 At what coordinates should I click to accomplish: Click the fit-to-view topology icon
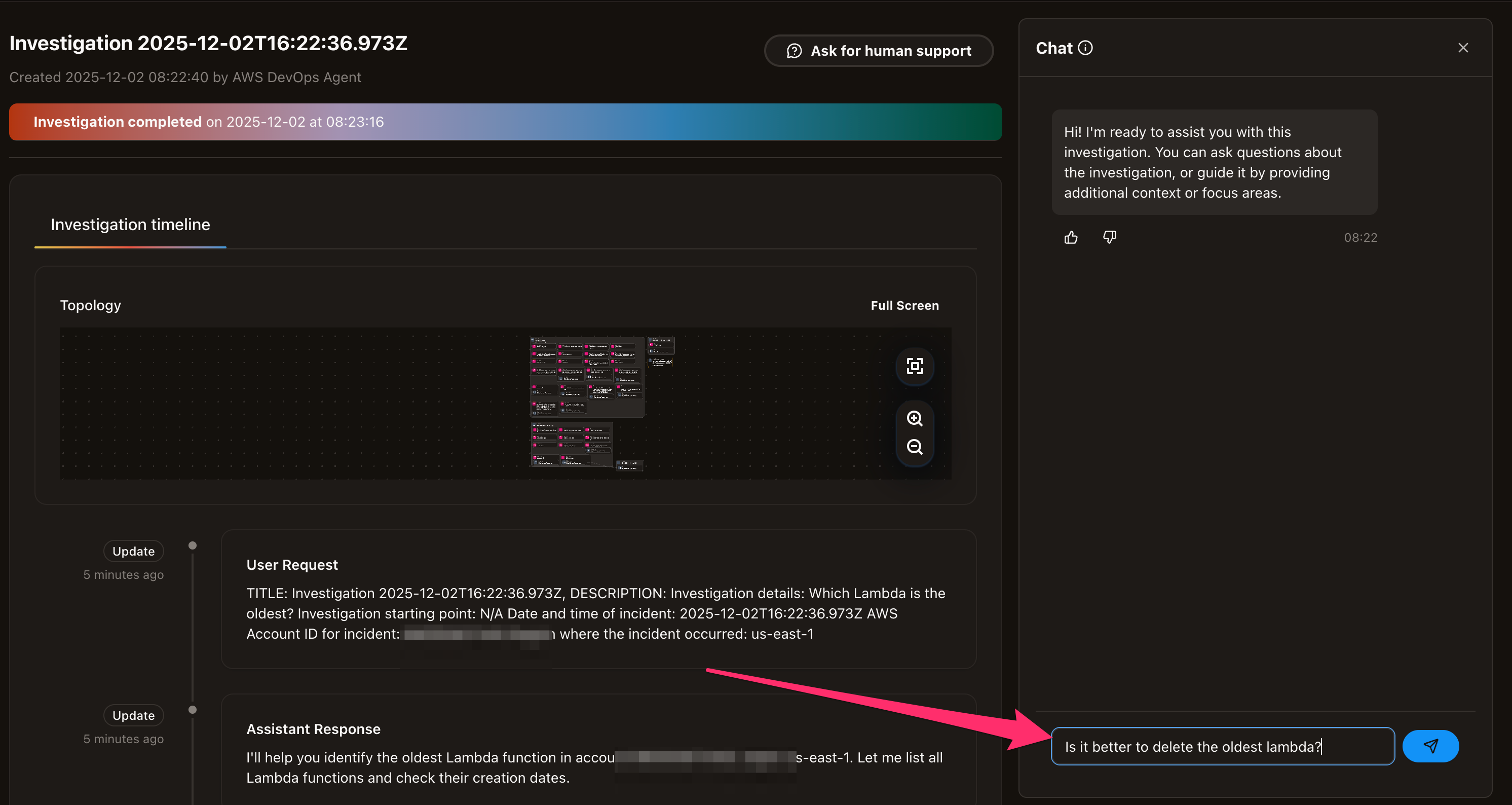pos(915,367)
